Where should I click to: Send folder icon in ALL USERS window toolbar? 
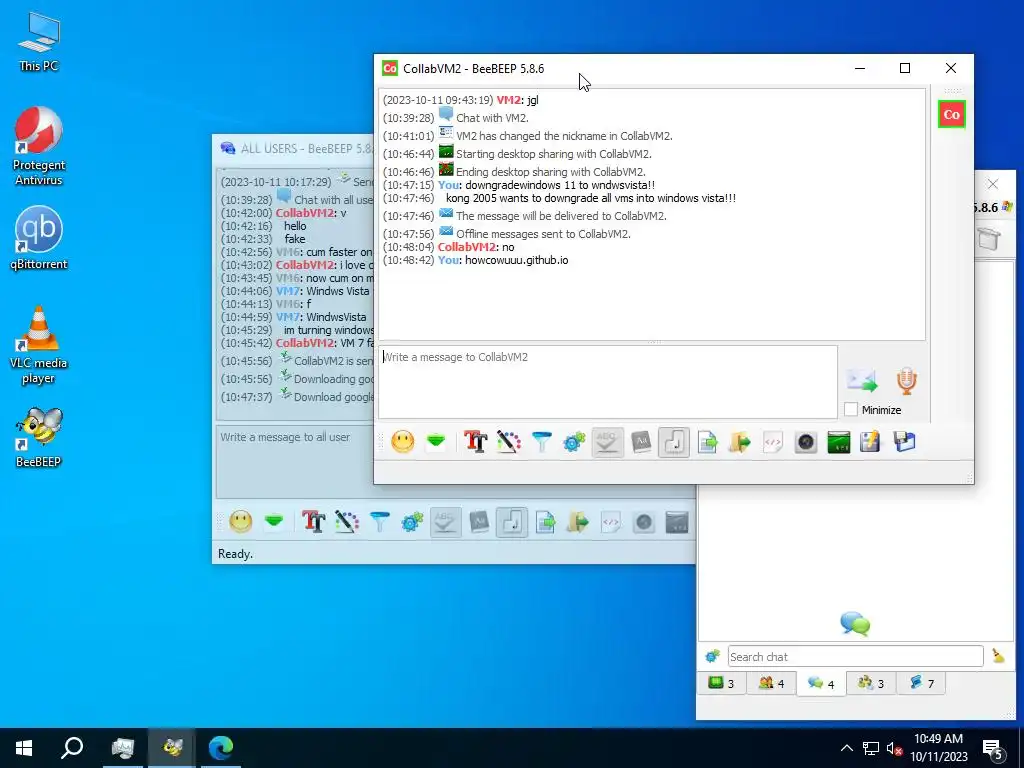point(578,521)
